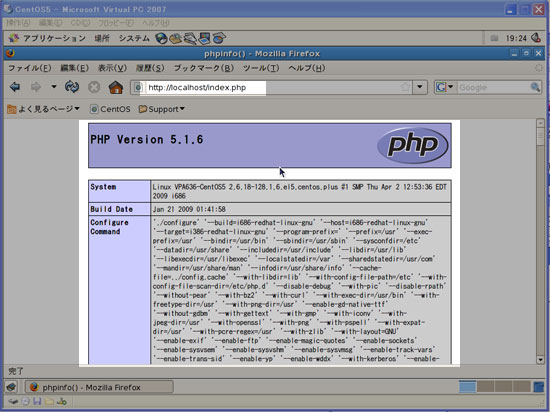Expand the back/forward history dropdown arrow
Viewport: 550px width, 412px height.
point(54,87)
